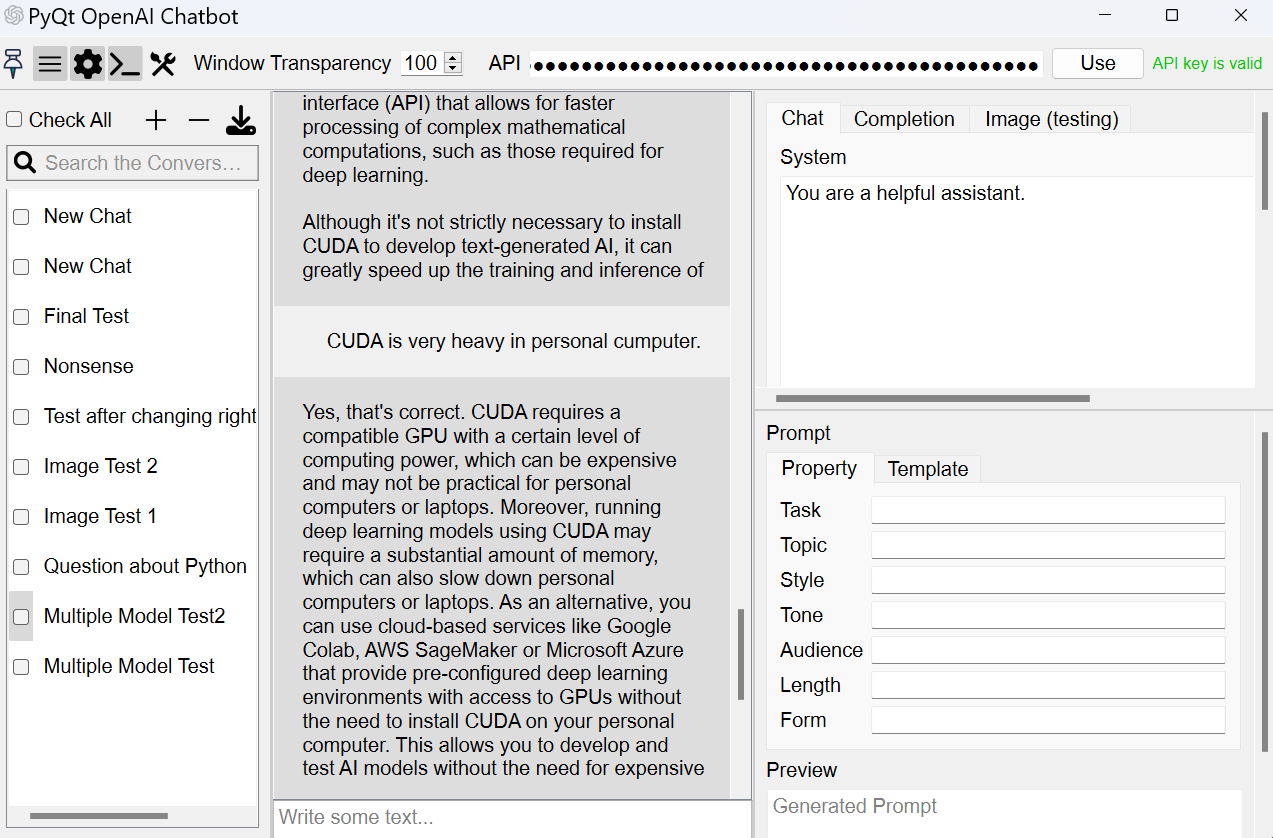Click the System prompt text area
Image resolution: width=1273 pixels, height=838 pixels.
1016,283
